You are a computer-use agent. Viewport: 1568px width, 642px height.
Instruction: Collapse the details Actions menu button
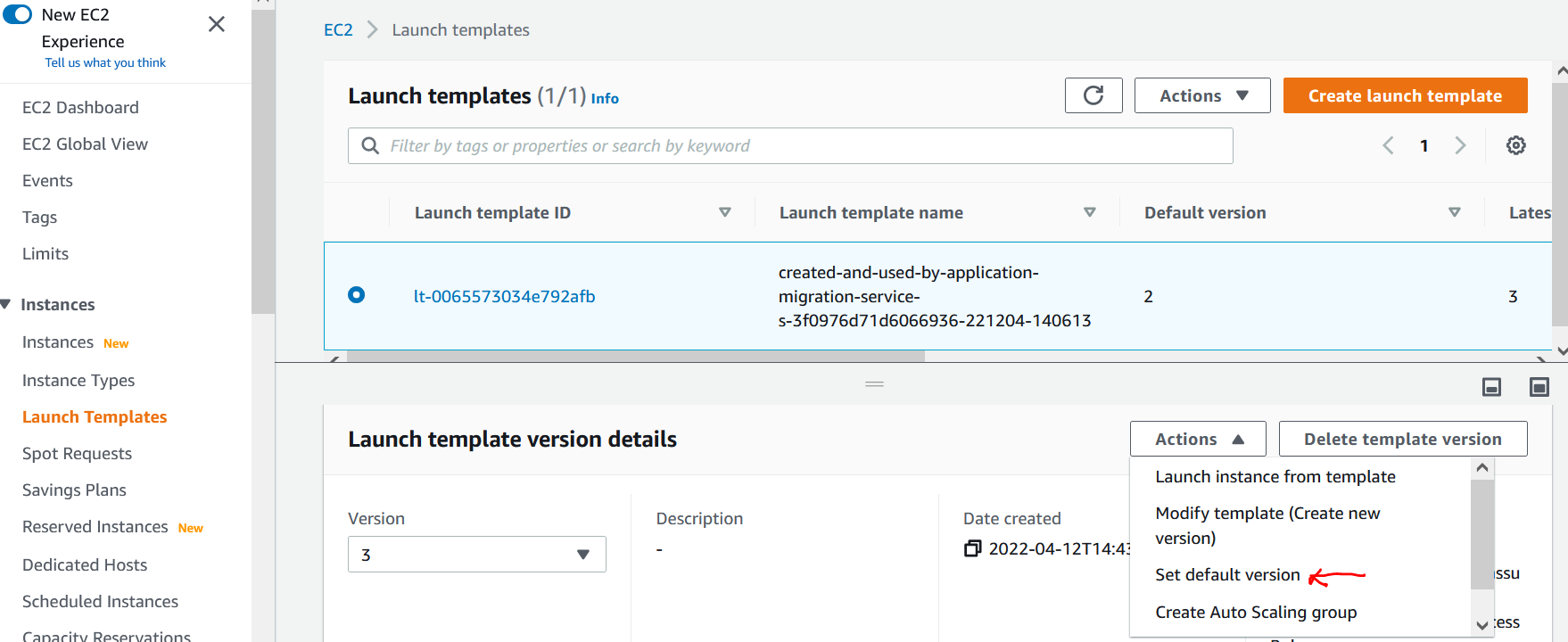click(1198, 439)
